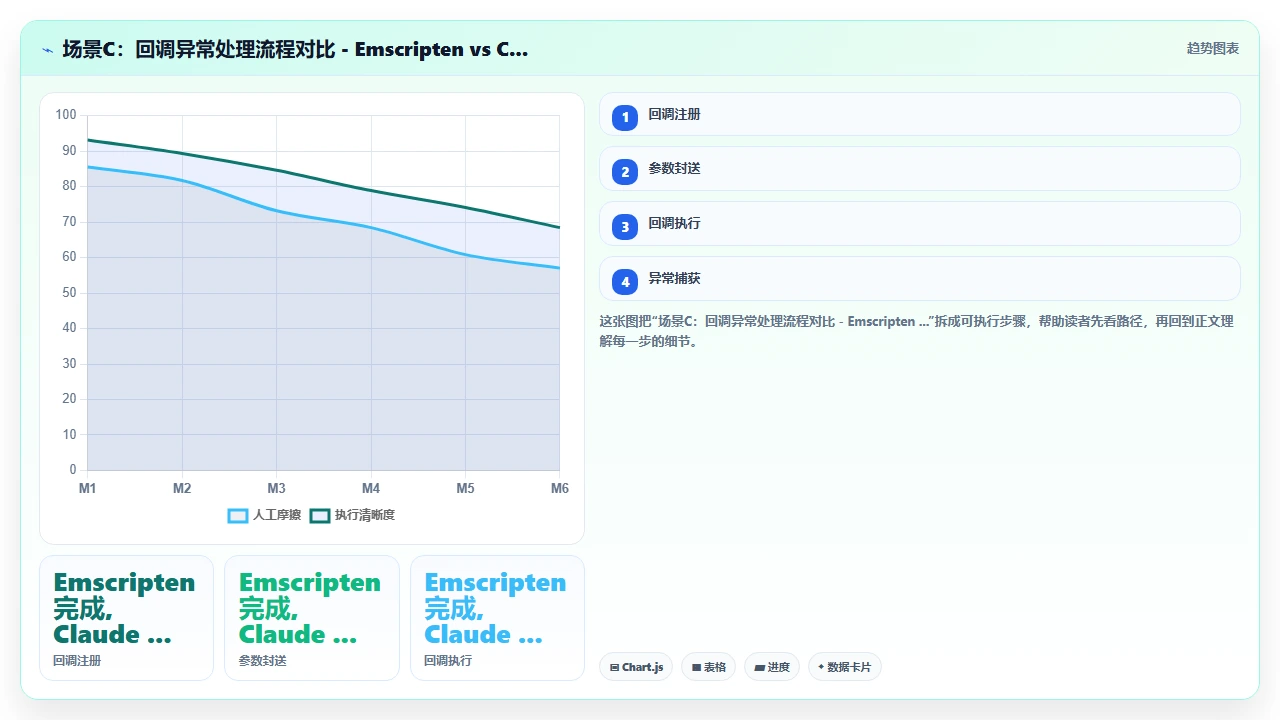
Task: Click the Chart.js tag chip
Action: pyautogui.click(x=636, y=667)
